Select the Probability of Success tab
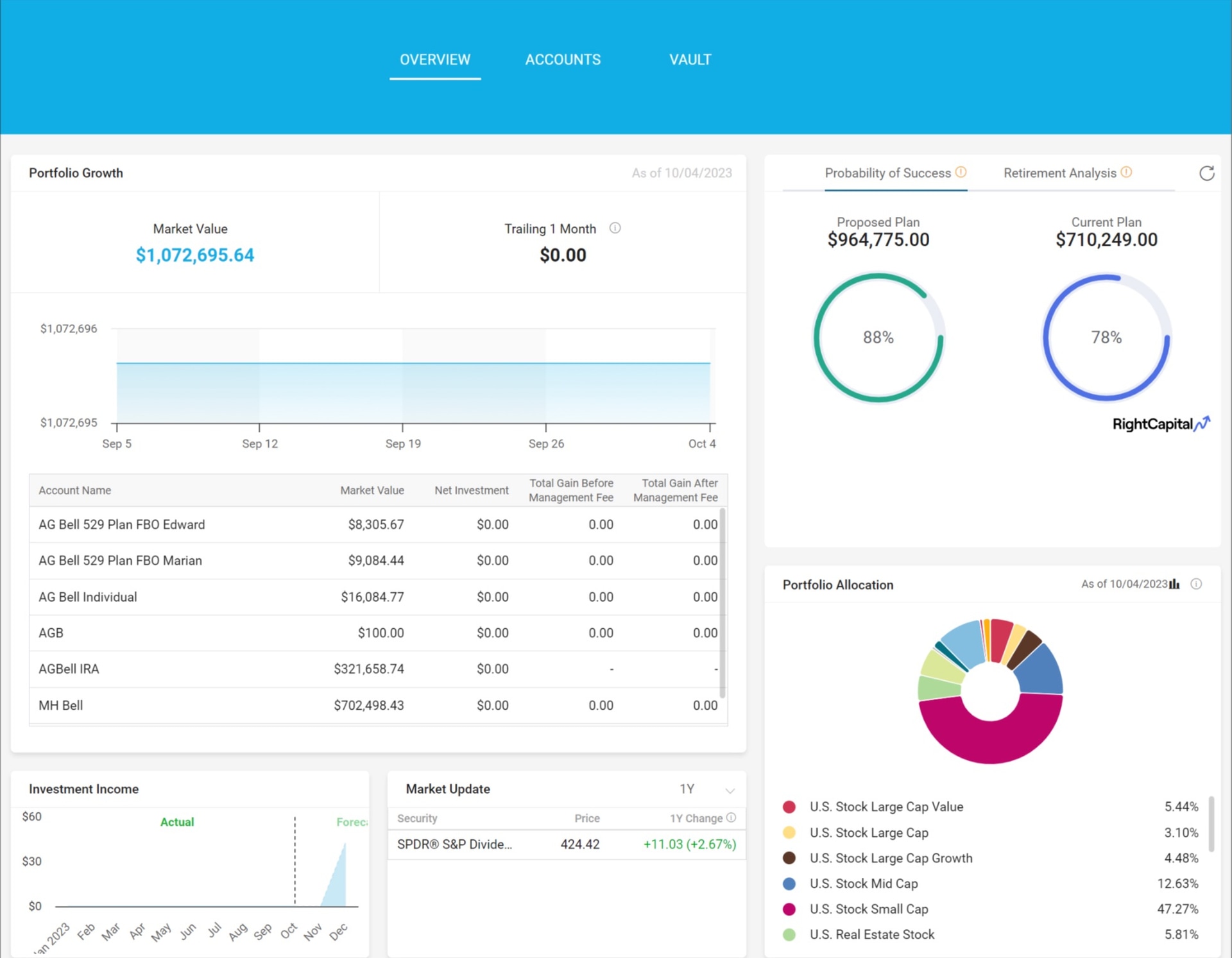Screen dimensions: 1232x958 pos(887,173)
